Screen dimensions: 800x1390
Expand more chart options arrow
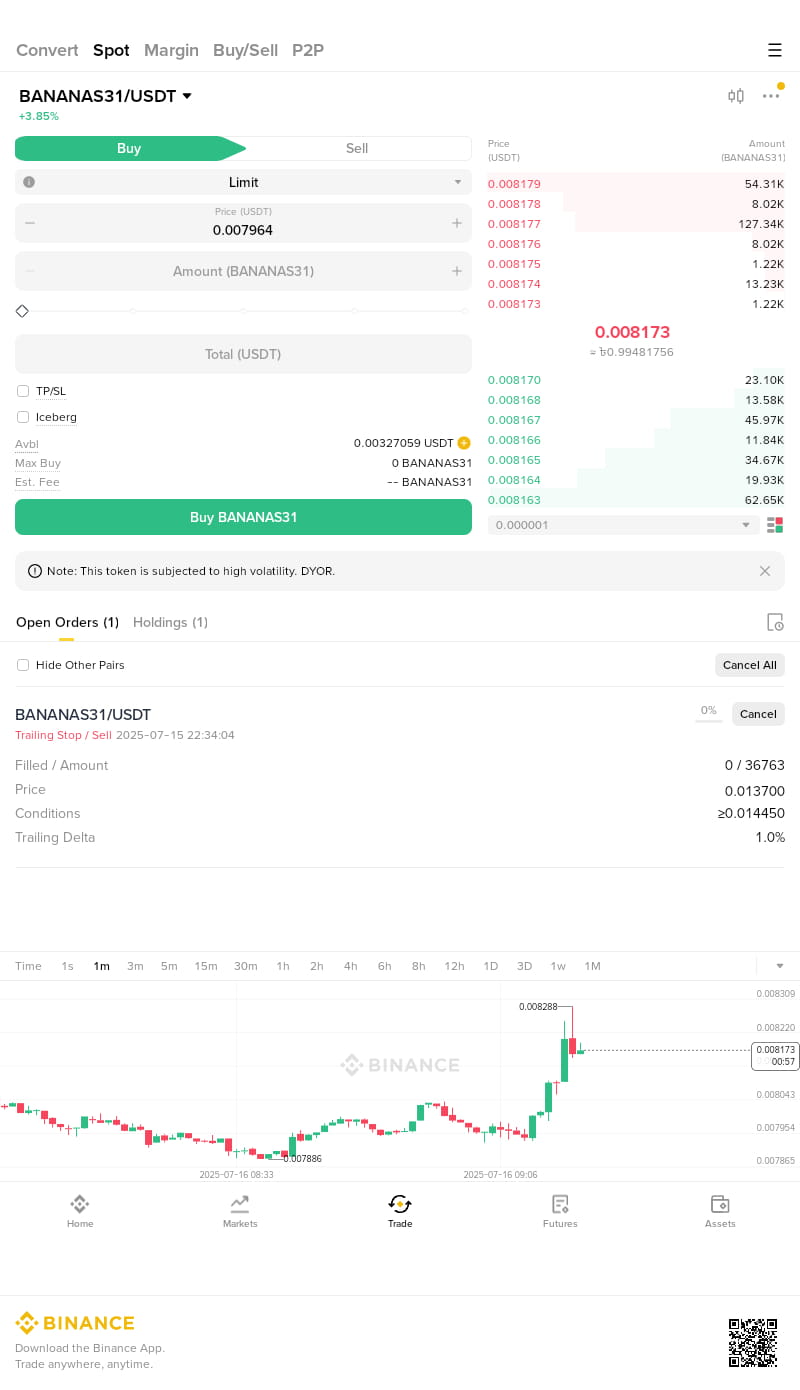tap(780, 966)
